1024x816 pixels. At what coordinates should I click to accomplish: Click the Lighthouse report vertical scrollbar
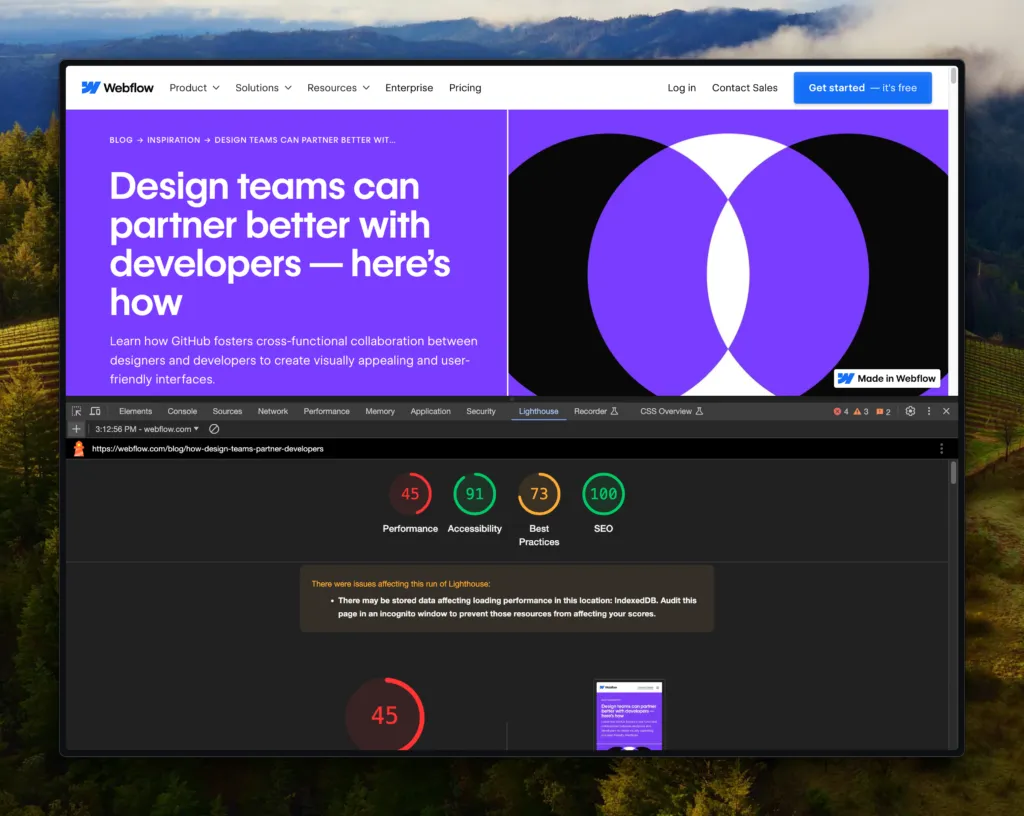[x=953, y=473]
